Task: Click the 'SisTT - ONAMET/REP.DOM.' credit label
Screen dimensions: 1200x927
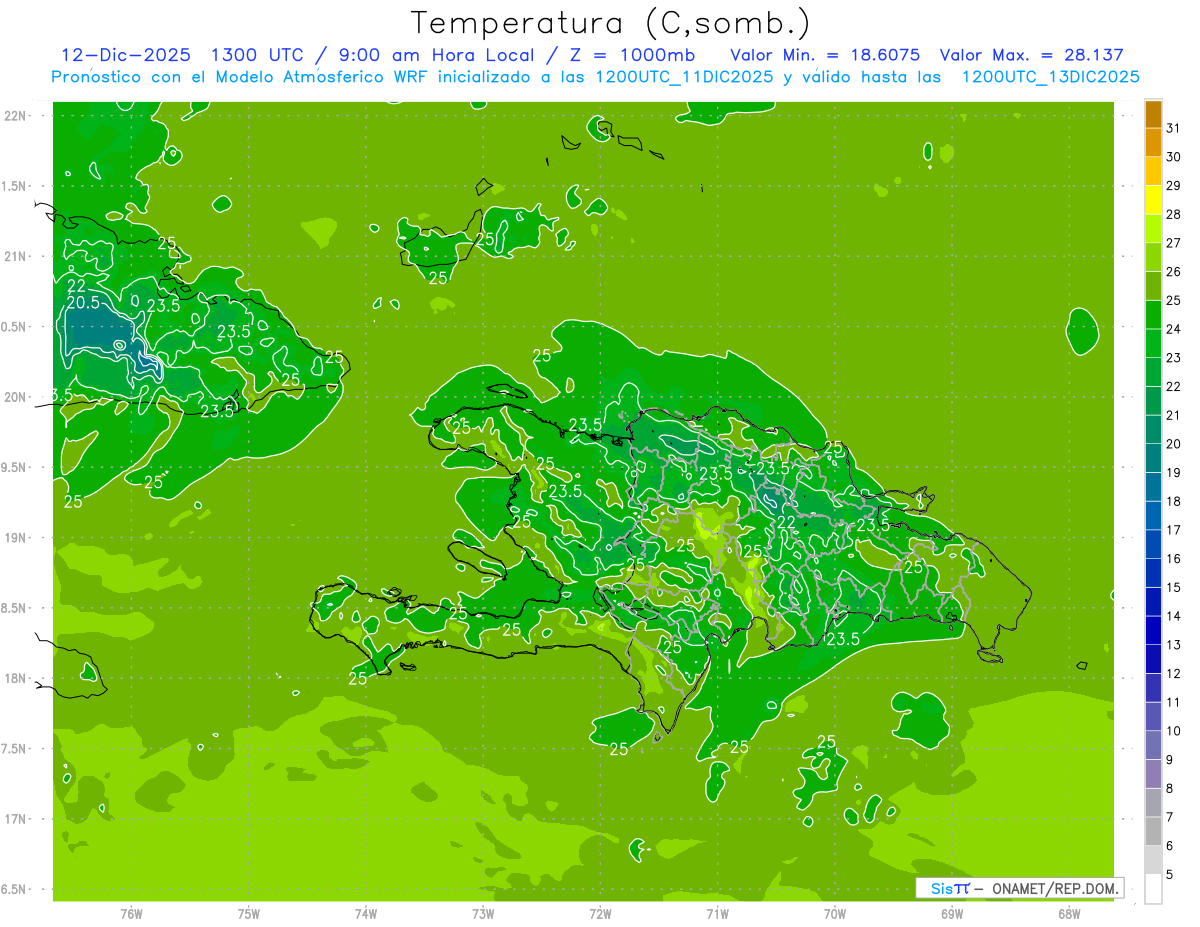Action: pyautogui.click(x=1019, y=888)
